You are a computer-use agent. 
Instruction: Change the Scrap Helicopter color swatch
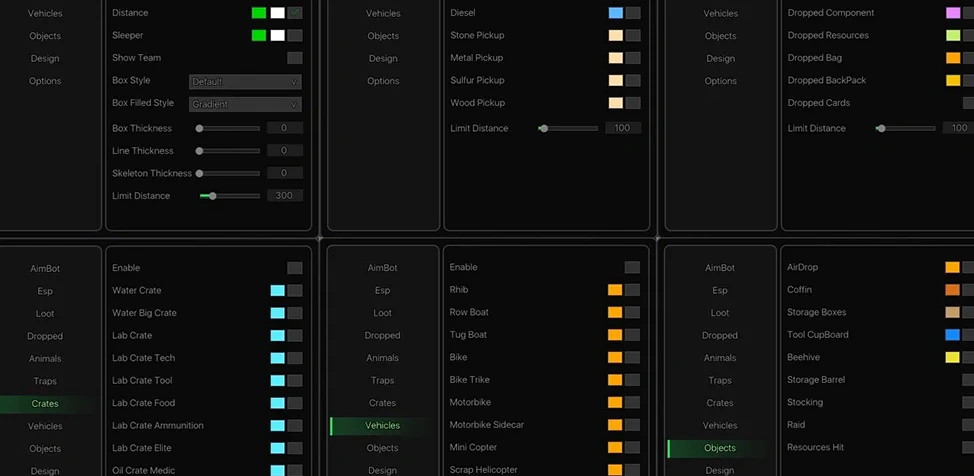click(x=615, y=470)
